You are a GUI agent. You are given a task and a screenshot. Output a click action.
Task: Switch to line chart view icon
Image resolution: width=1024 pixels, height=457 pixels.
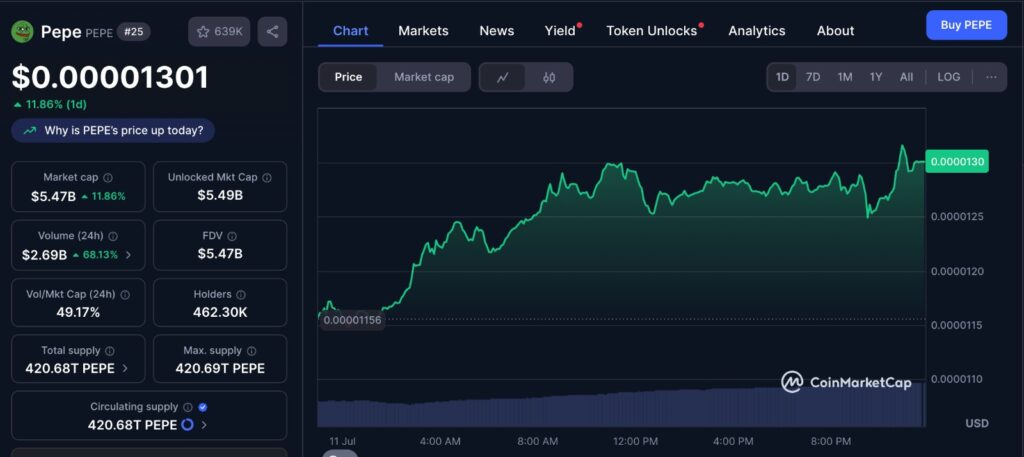(502, 78)
